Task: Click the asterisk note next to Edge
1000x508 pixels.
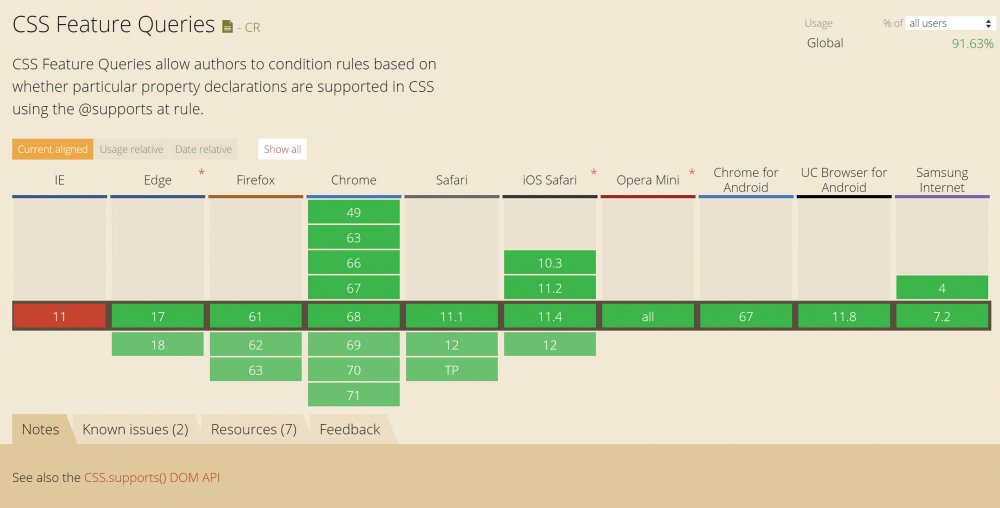Action: (x=202, y=173)
